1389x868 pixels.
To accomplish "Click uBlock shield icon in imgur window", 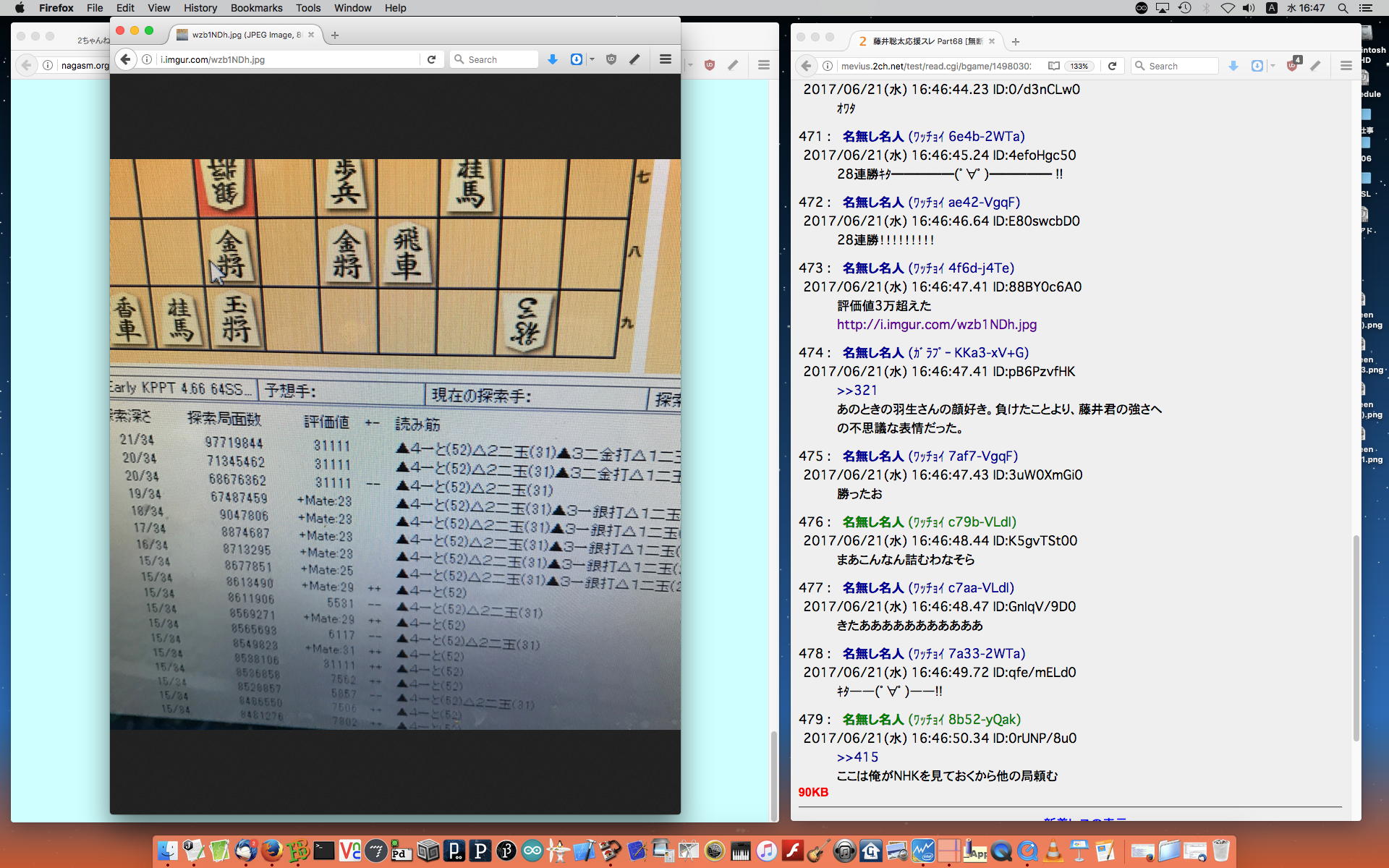I will click(611, 59).
